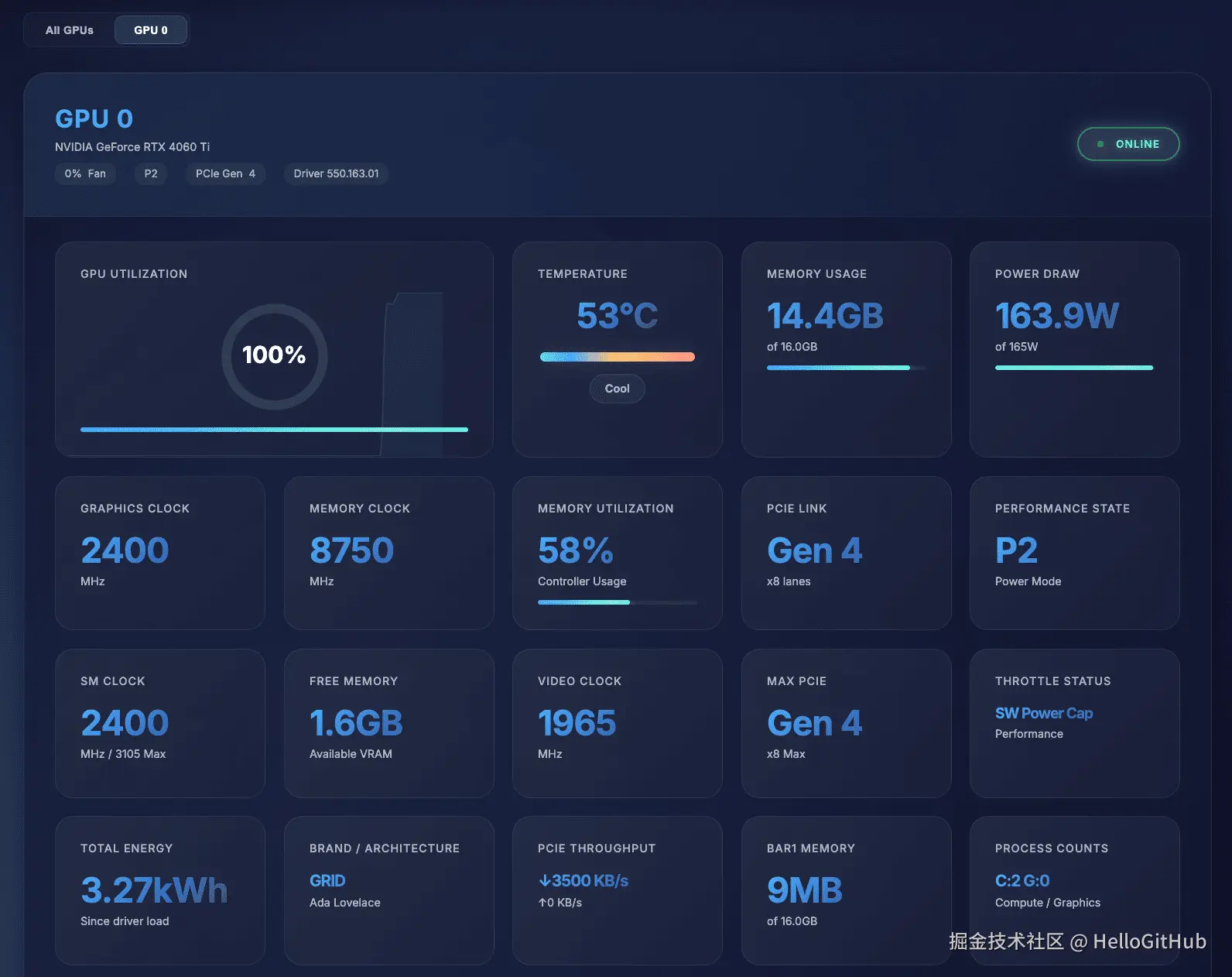This screenshot has width=1232, height=977.
Task: Click the Graphics Clock 2400 value
Action: [125, 550]
